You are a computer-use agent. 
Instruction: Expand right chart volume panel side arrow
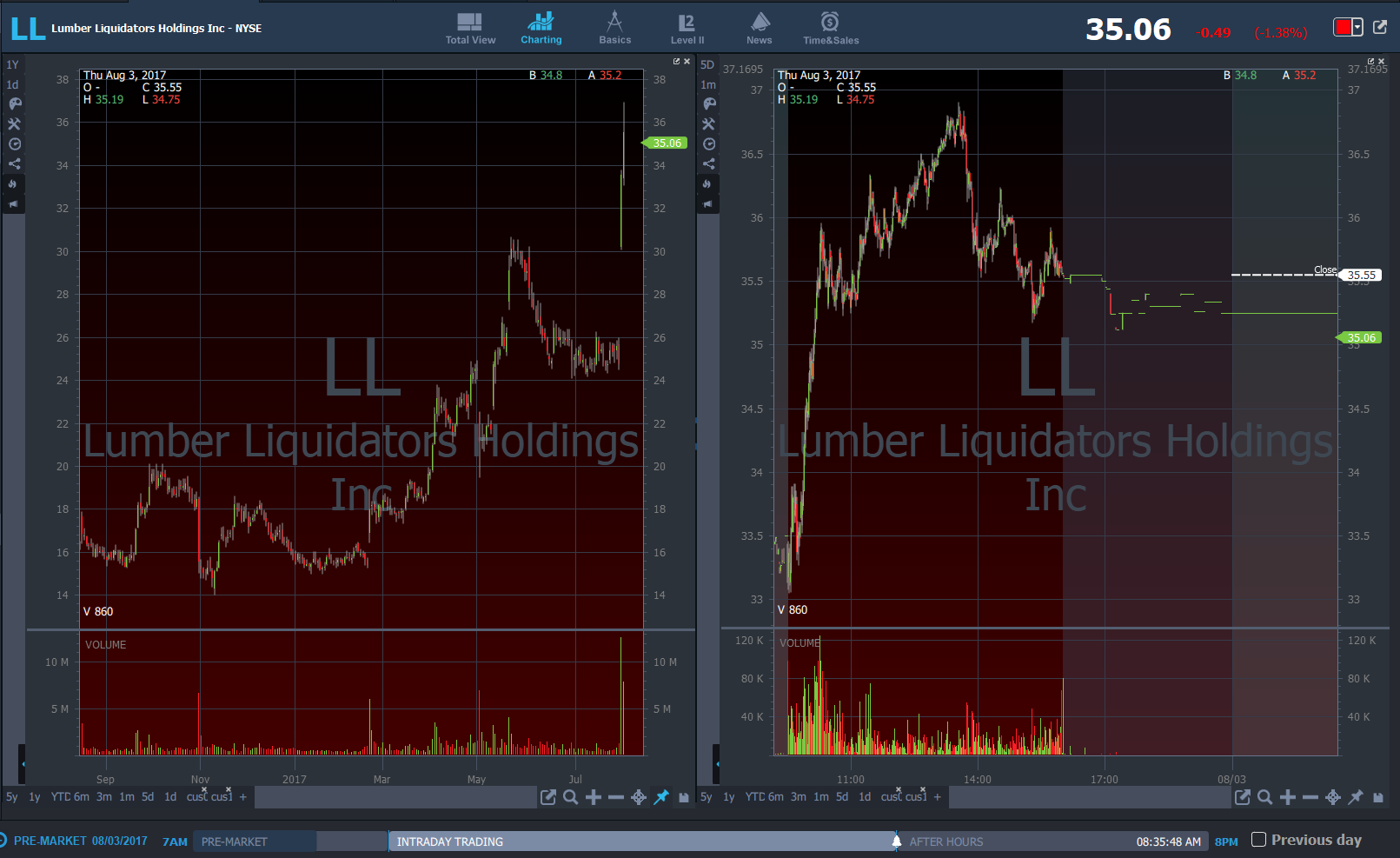coord(717,764)
